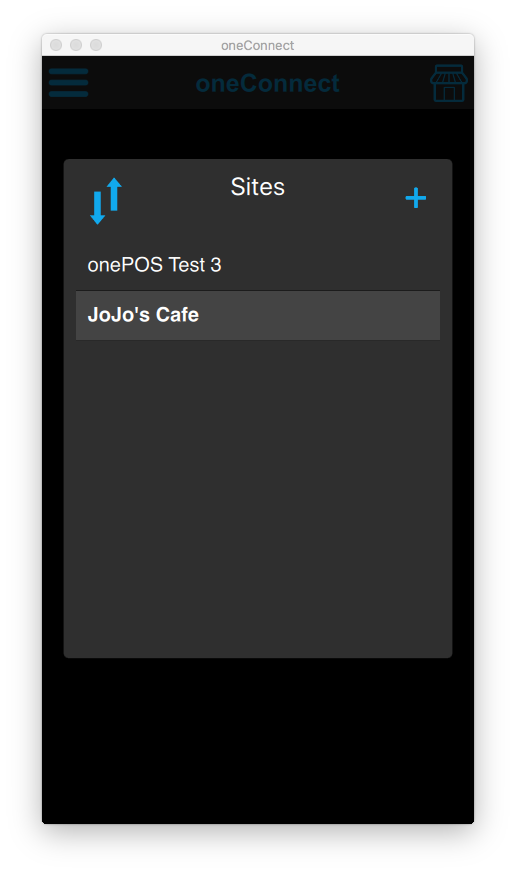This screenshot has height=874, width=516.
Task: Click black background below Sites panel
Action: coord(258,739)
